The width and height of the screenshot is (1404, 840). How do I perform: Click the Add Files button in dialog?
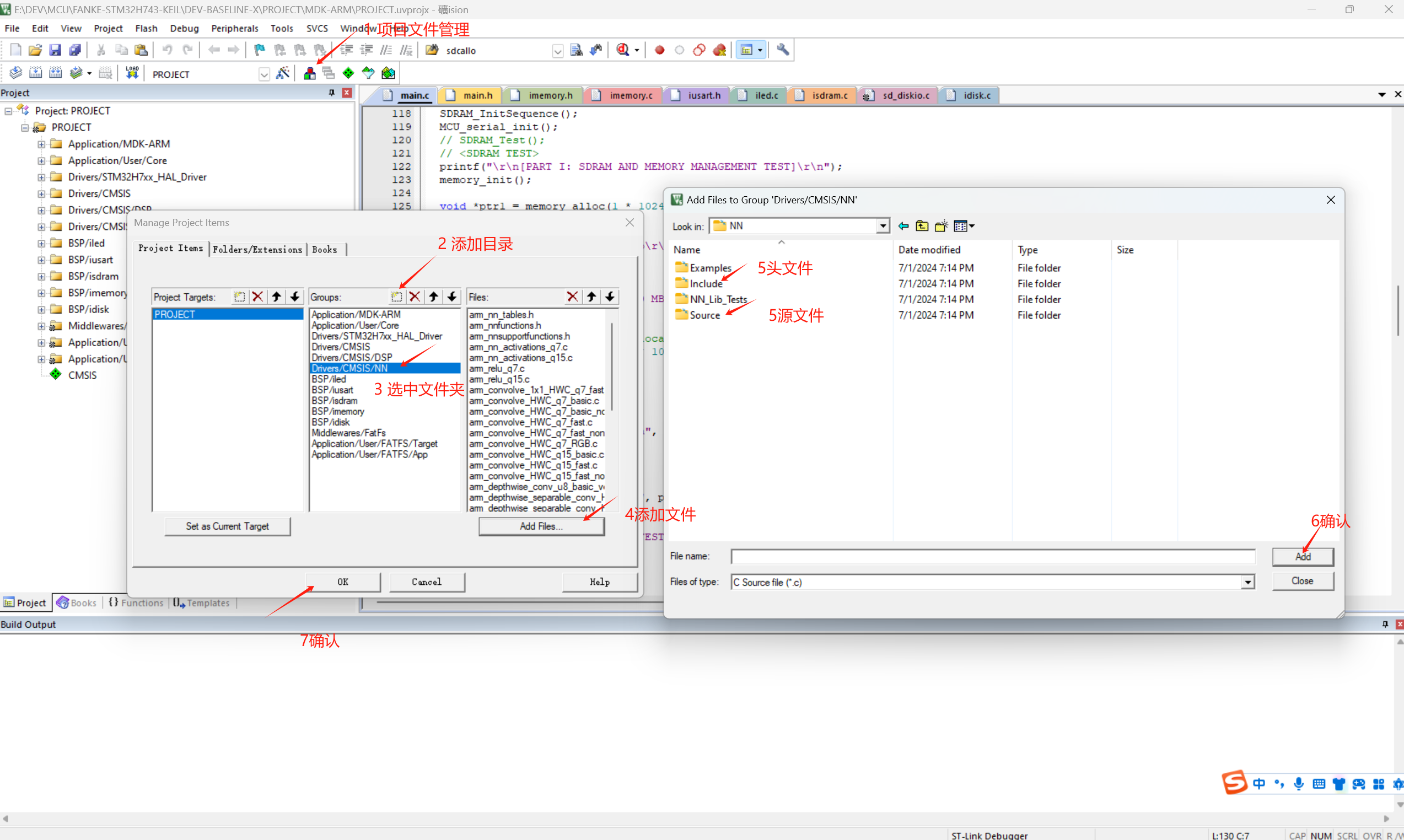click(540, 525)
